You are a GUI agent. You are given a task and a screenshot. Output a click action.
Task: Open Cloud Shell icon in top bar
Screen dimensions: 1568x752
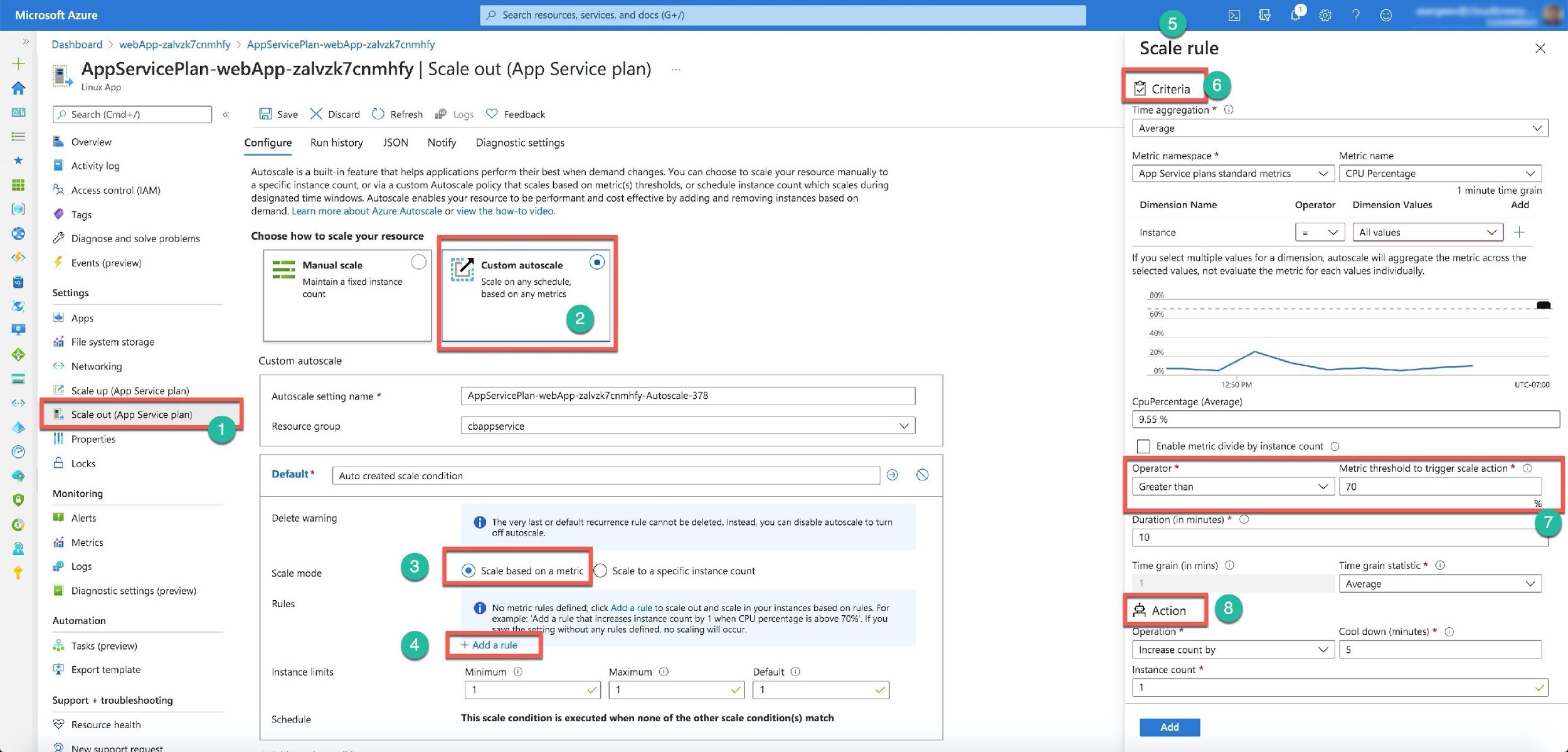(1234, 15)
